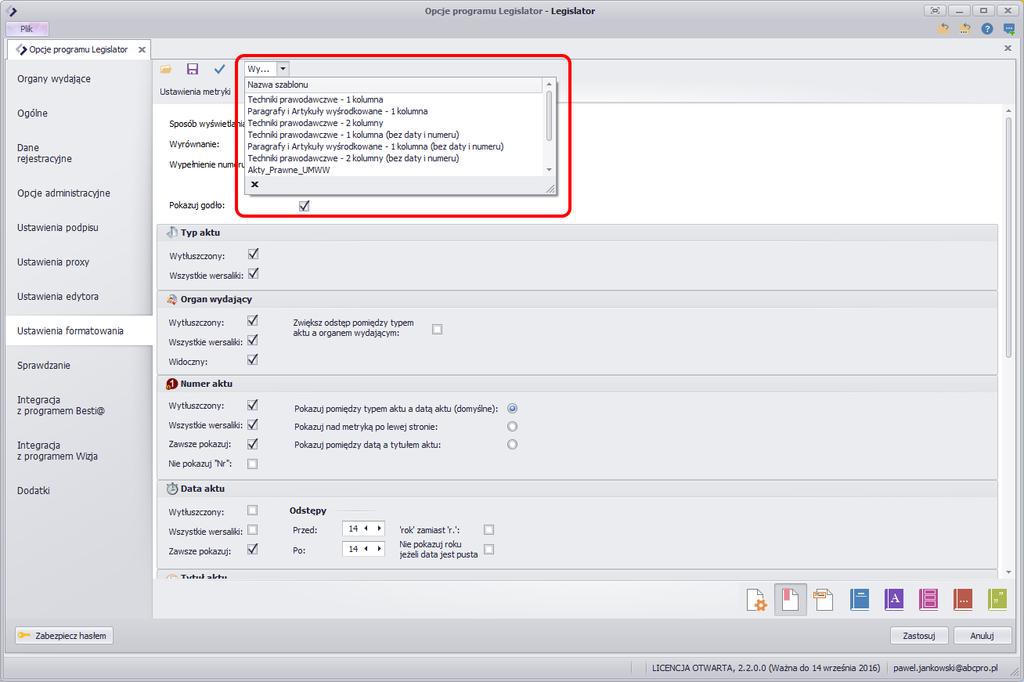Viewport: 1024px width, 682px height.
Task: Select the page with pink bookmark icon
Action: pos(790,600)
